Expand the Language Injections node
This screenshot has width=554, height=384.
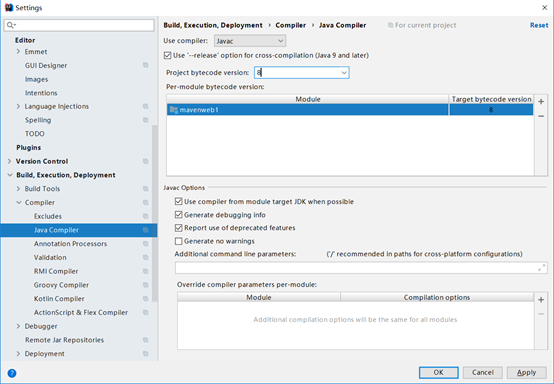(x=18, y=106)
